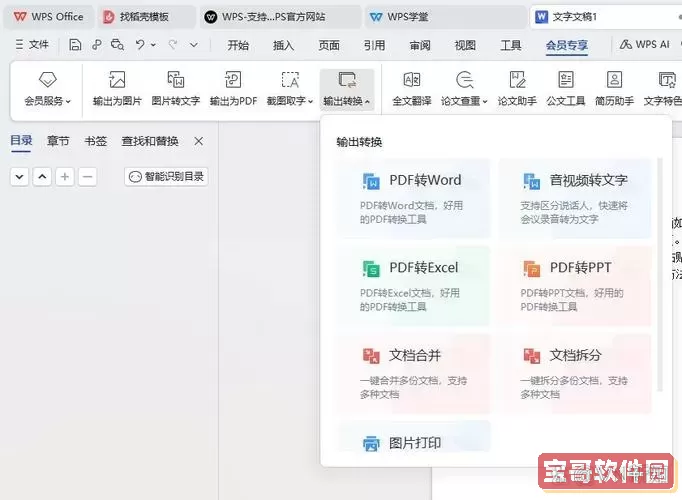
Task: Switch to the 目录 panel tab
Action: (x=21, y=141)
